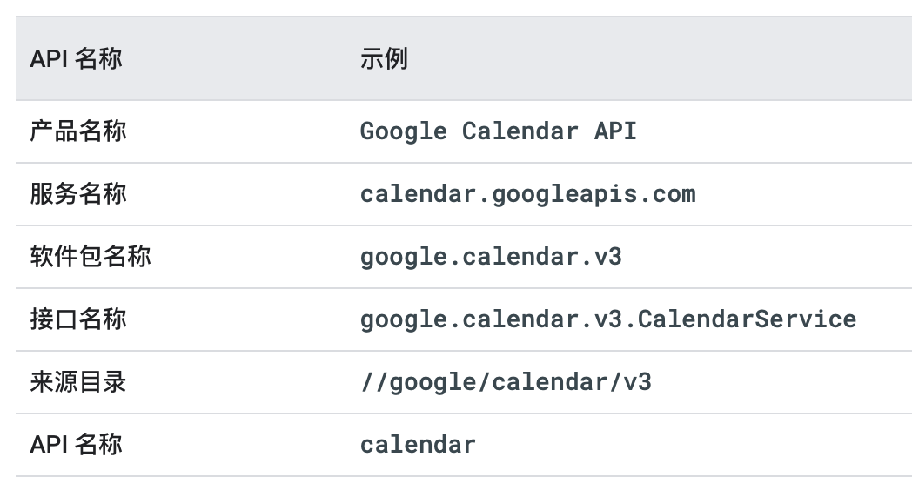Click the word 'API' in the product example
The image size is (913, 485).
click(615, 130)
